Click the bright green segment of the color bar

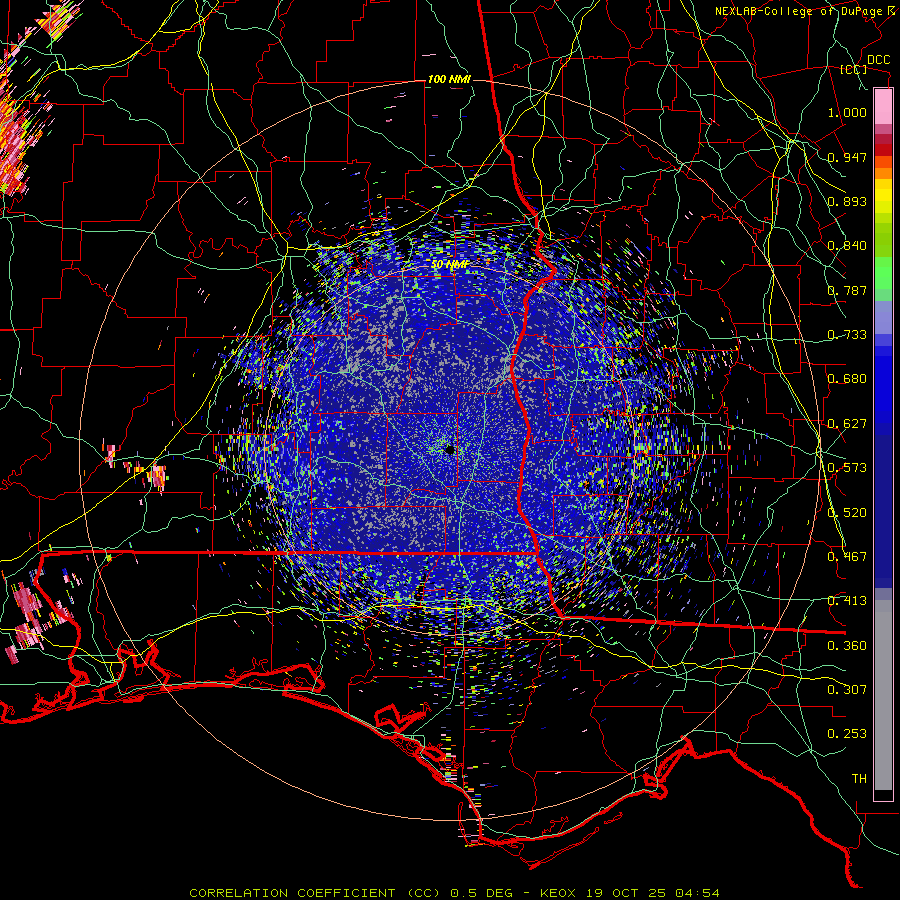(x=883, y=273)
